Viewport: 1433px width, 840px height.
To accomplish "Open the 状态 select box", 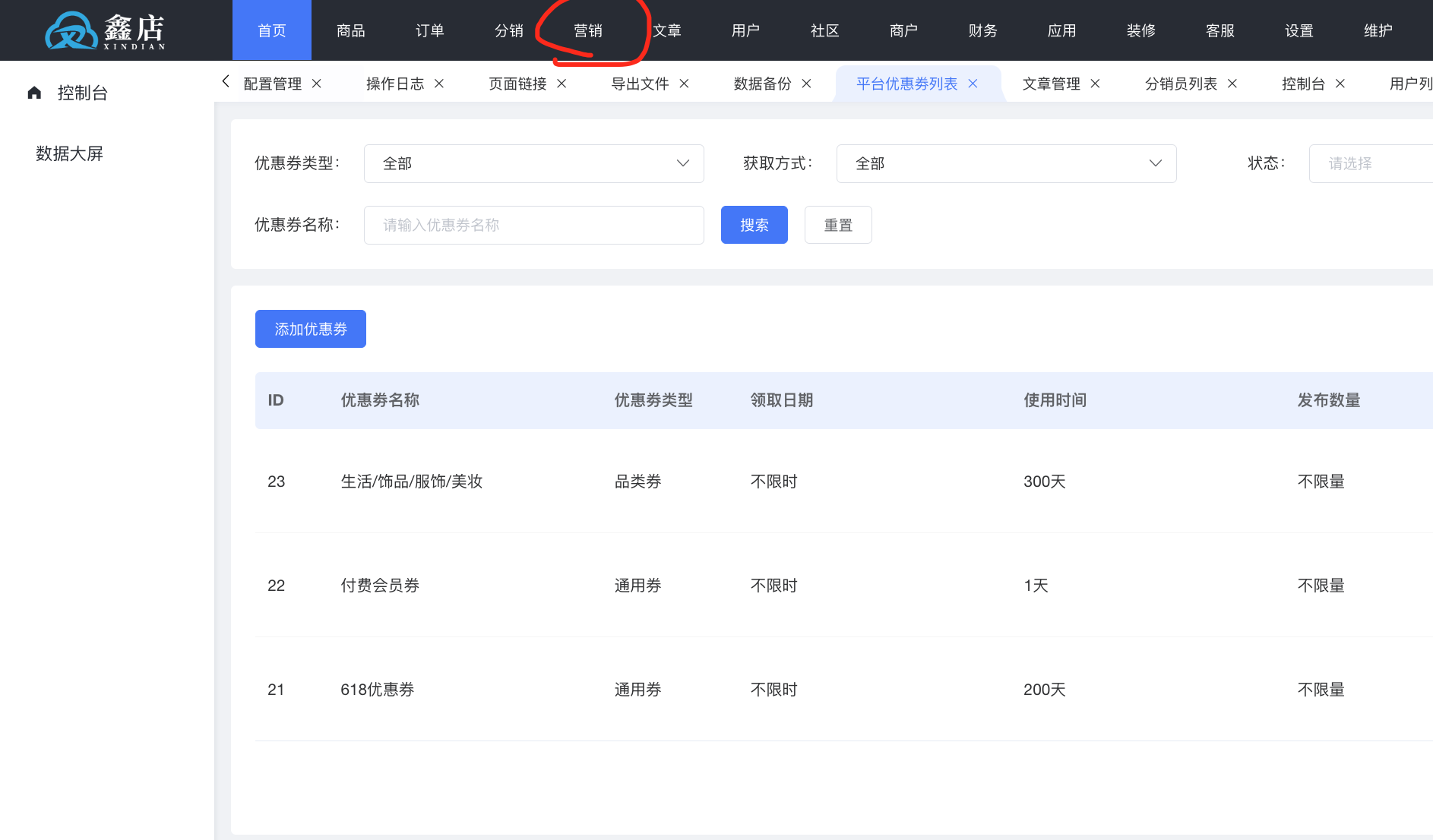I will click(x=1371, y=163).
